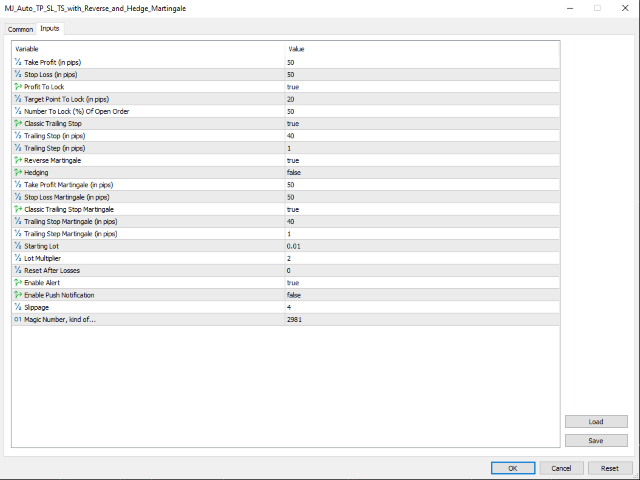
Task: Select the Stop Loss (in pips) value
Action: [291, 75]
